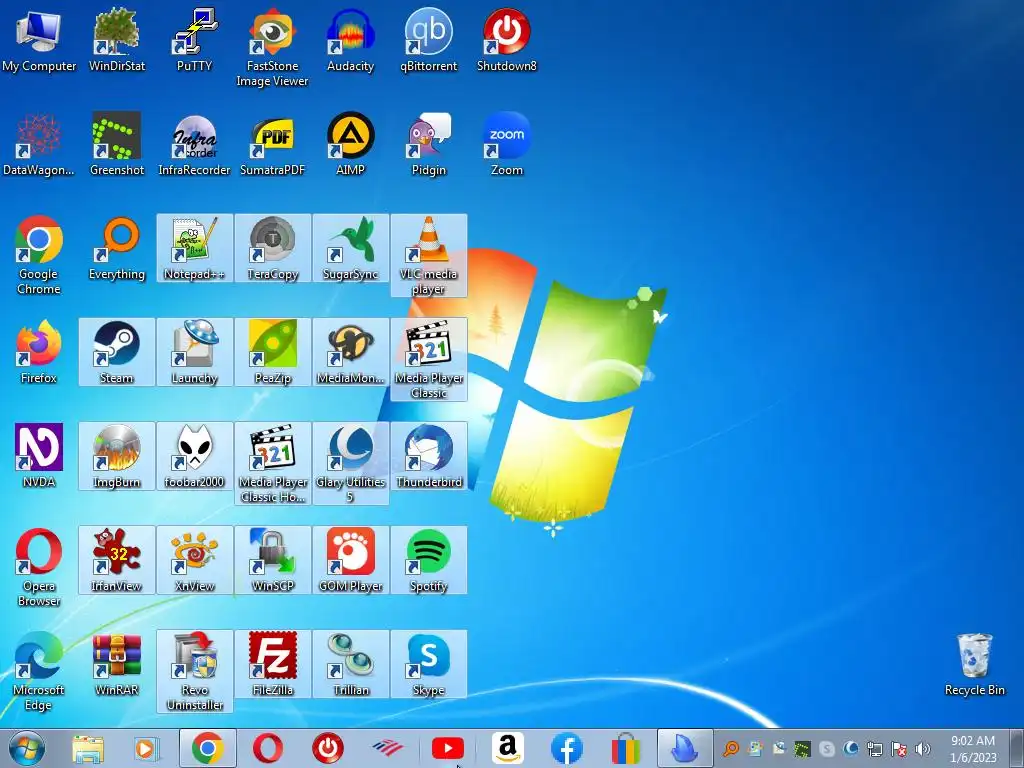Open FastStone Image Viewer shortcut
This screenshot has height=768, width=1024.
[x=272, y=47]
